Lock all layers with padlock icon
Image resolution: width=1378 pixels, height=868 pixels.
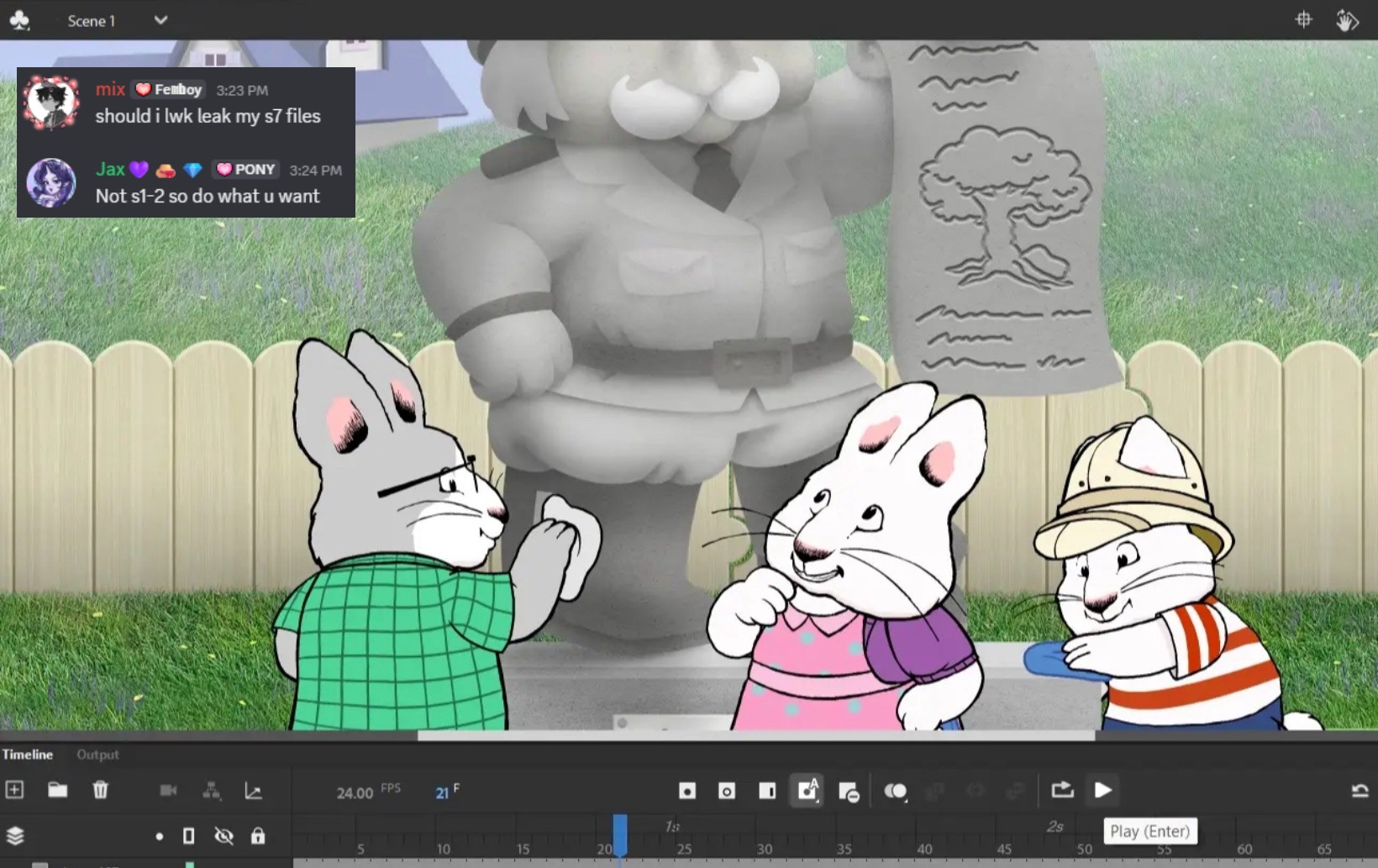tap(258, 836)
